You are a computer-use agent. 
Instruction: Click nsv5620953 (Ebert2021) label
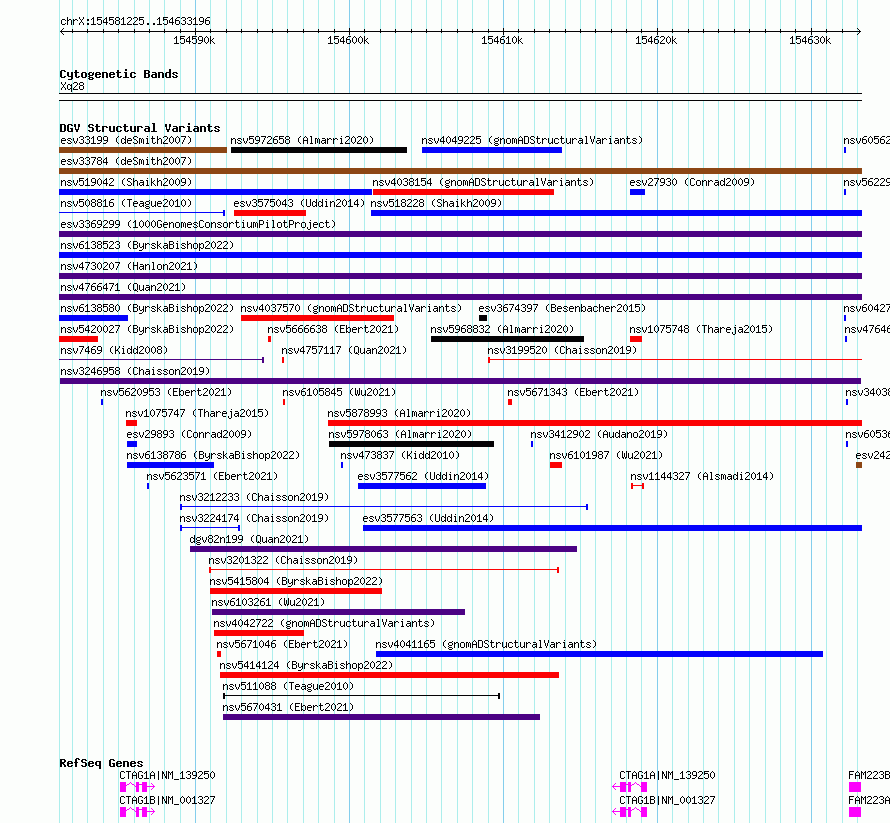(x=166, y=392)
